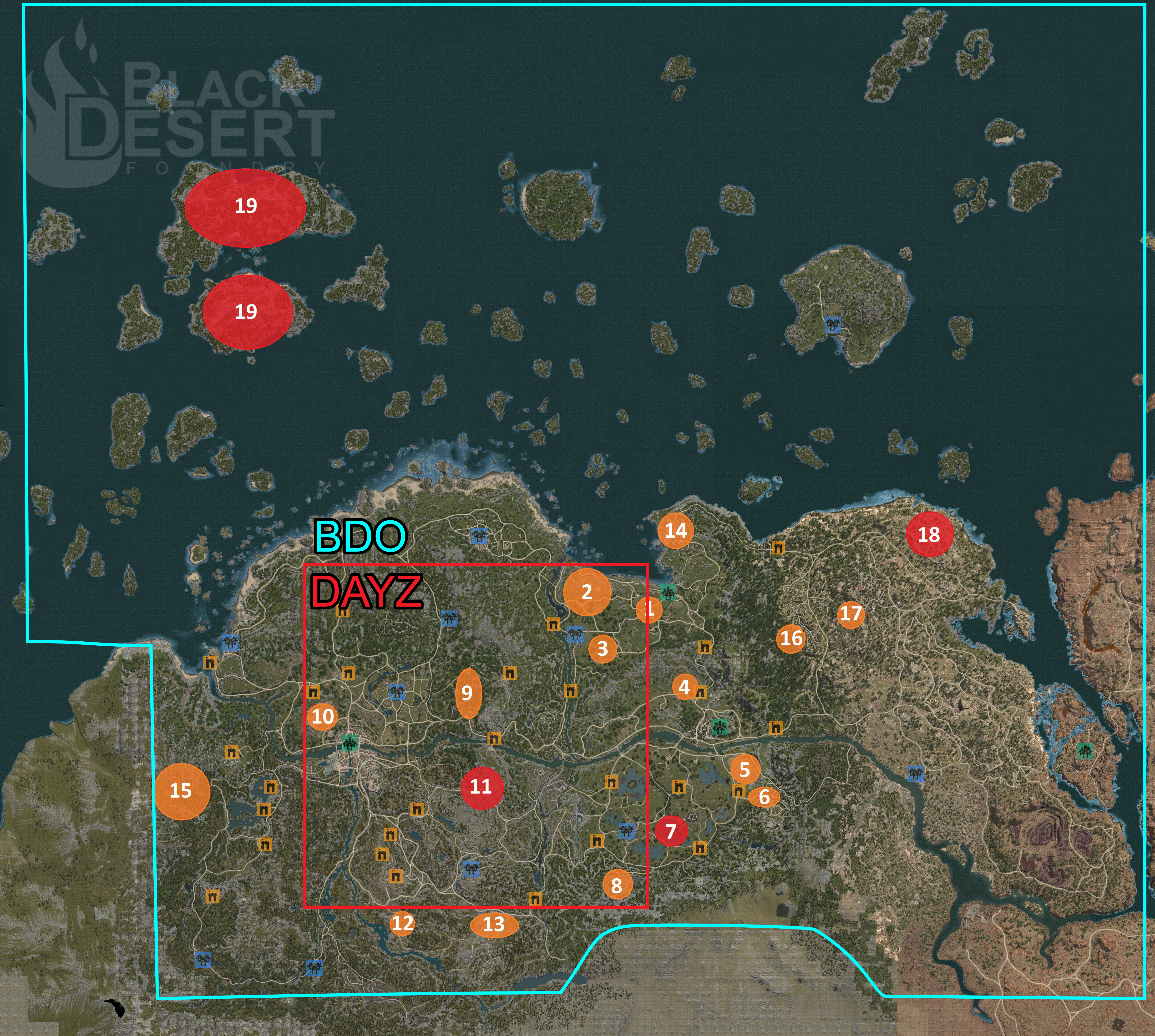Click orange marker number 10
This screenshot has width=1155, height=1036.
323,716
